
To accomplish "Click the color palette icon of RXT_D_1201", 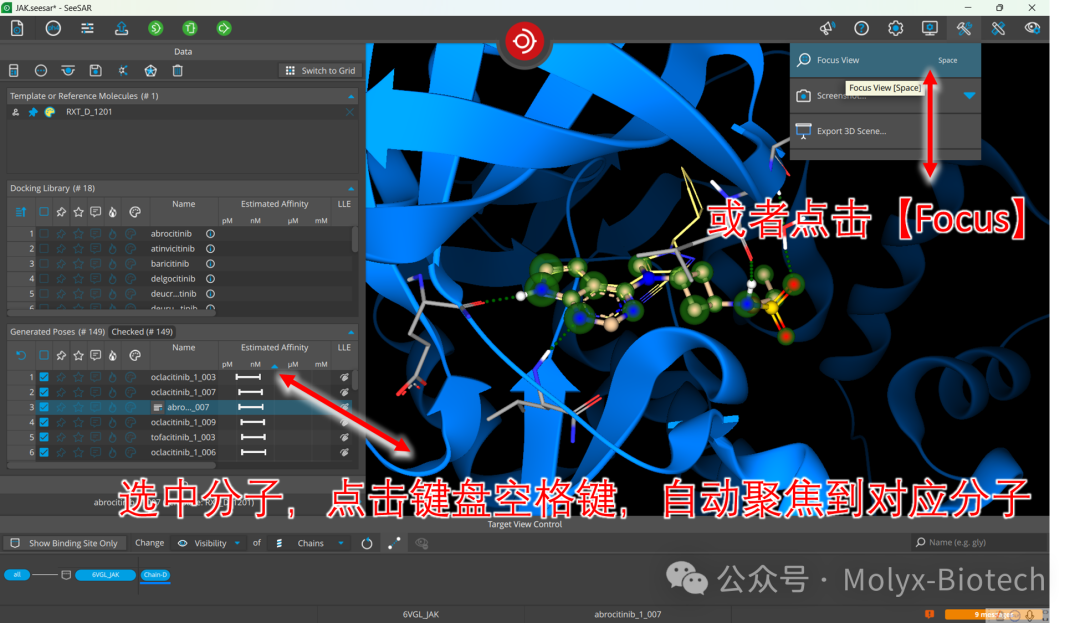I will pyautogui.click(x=50, y=112).
